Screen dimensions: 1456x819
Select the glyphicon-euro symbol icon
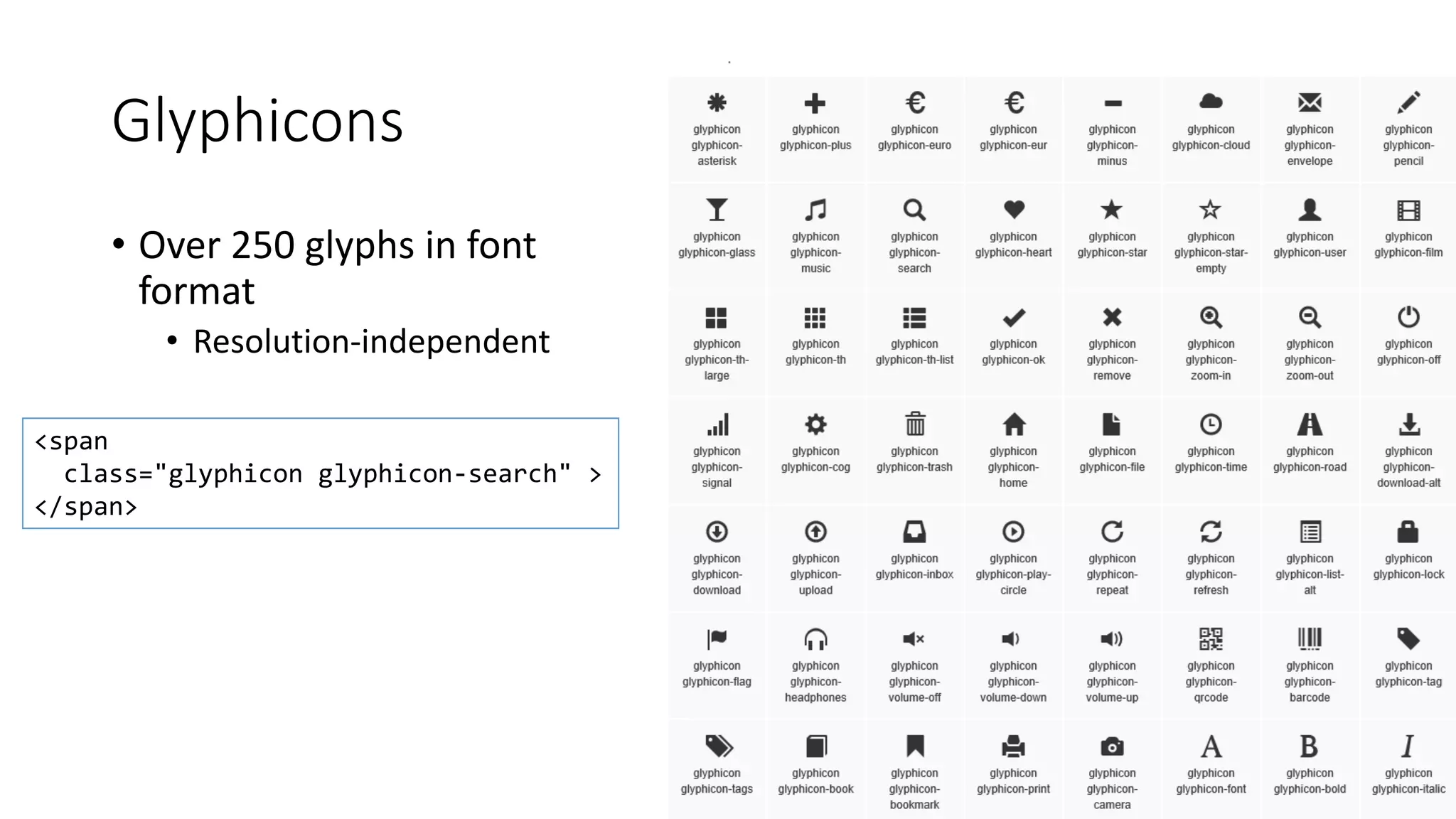(914, 103)
